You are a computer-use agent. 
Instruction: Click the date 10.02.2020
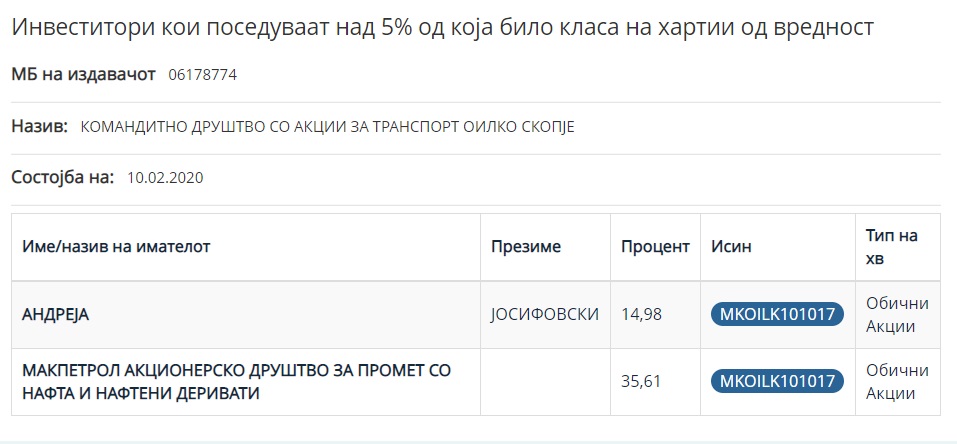pyautogui.click(x=165, y=179)
